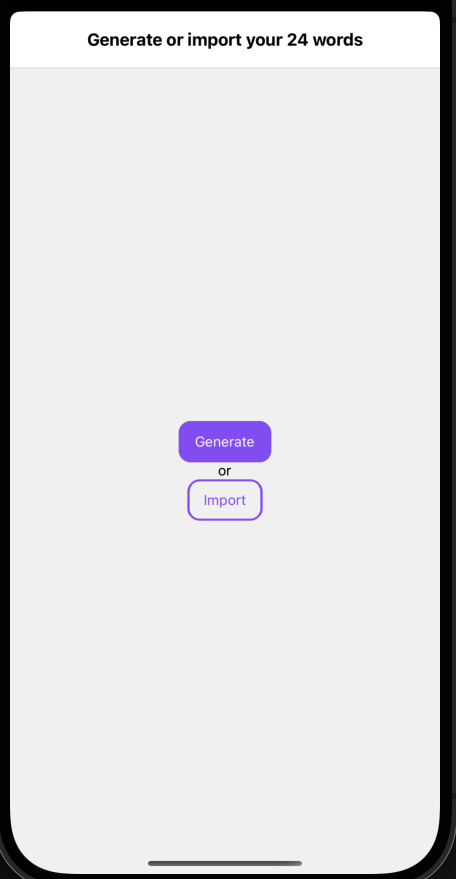This screenshot has width=456, height=879.
Task: Open the Import words flow
Action: click(224, 500)
